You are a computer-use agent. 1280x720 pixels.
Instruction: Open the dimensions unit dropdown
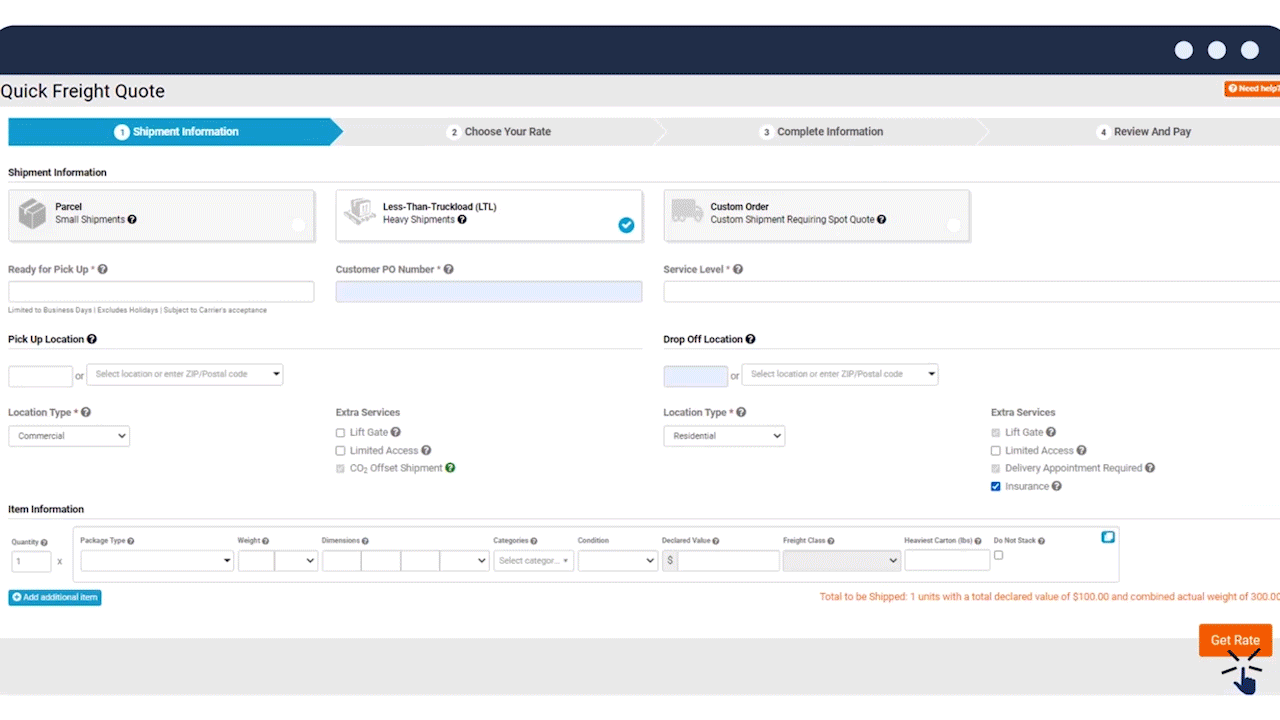[x=464, y=561]
